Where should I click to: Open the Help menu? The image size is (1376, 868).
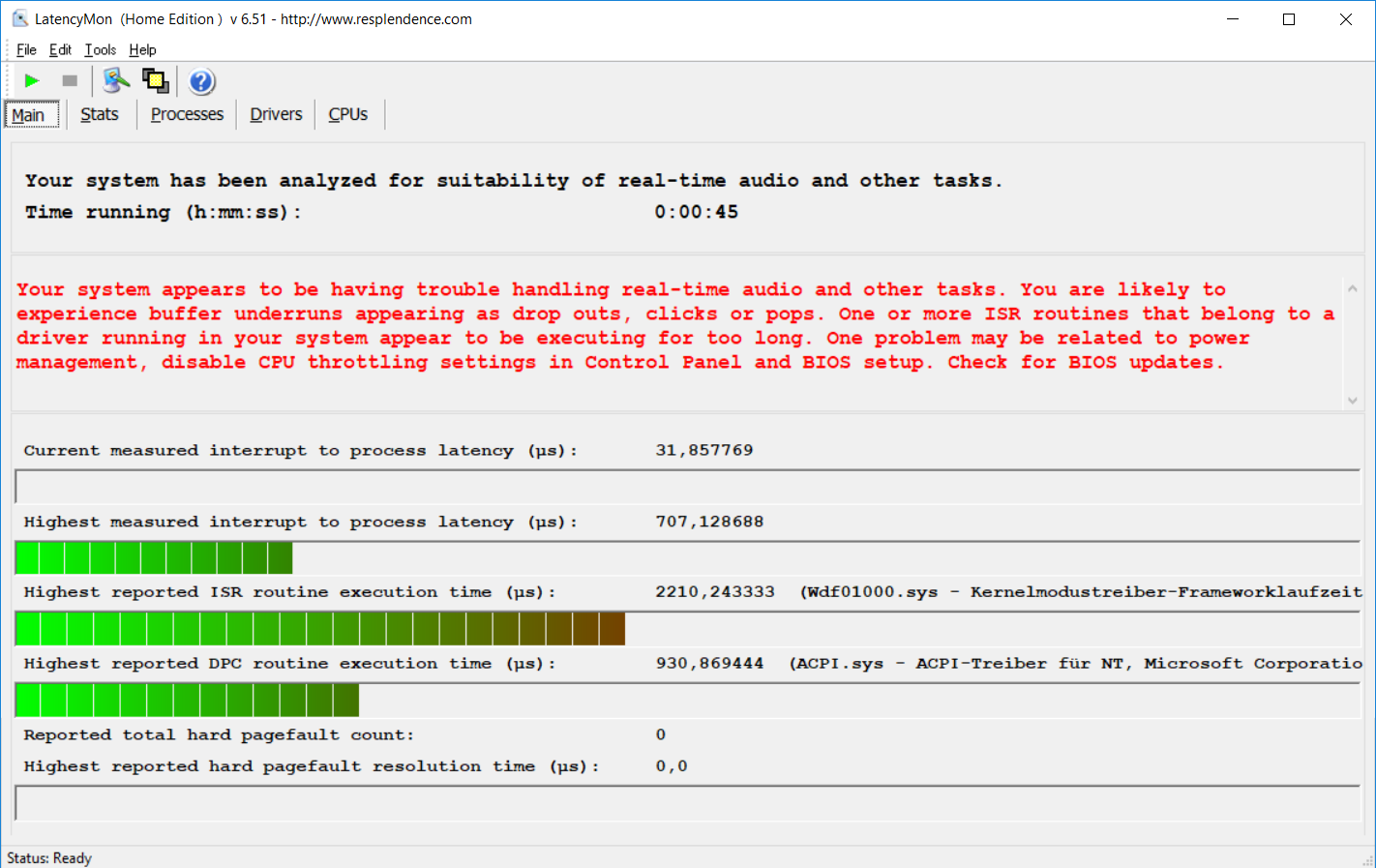[142, 50]
